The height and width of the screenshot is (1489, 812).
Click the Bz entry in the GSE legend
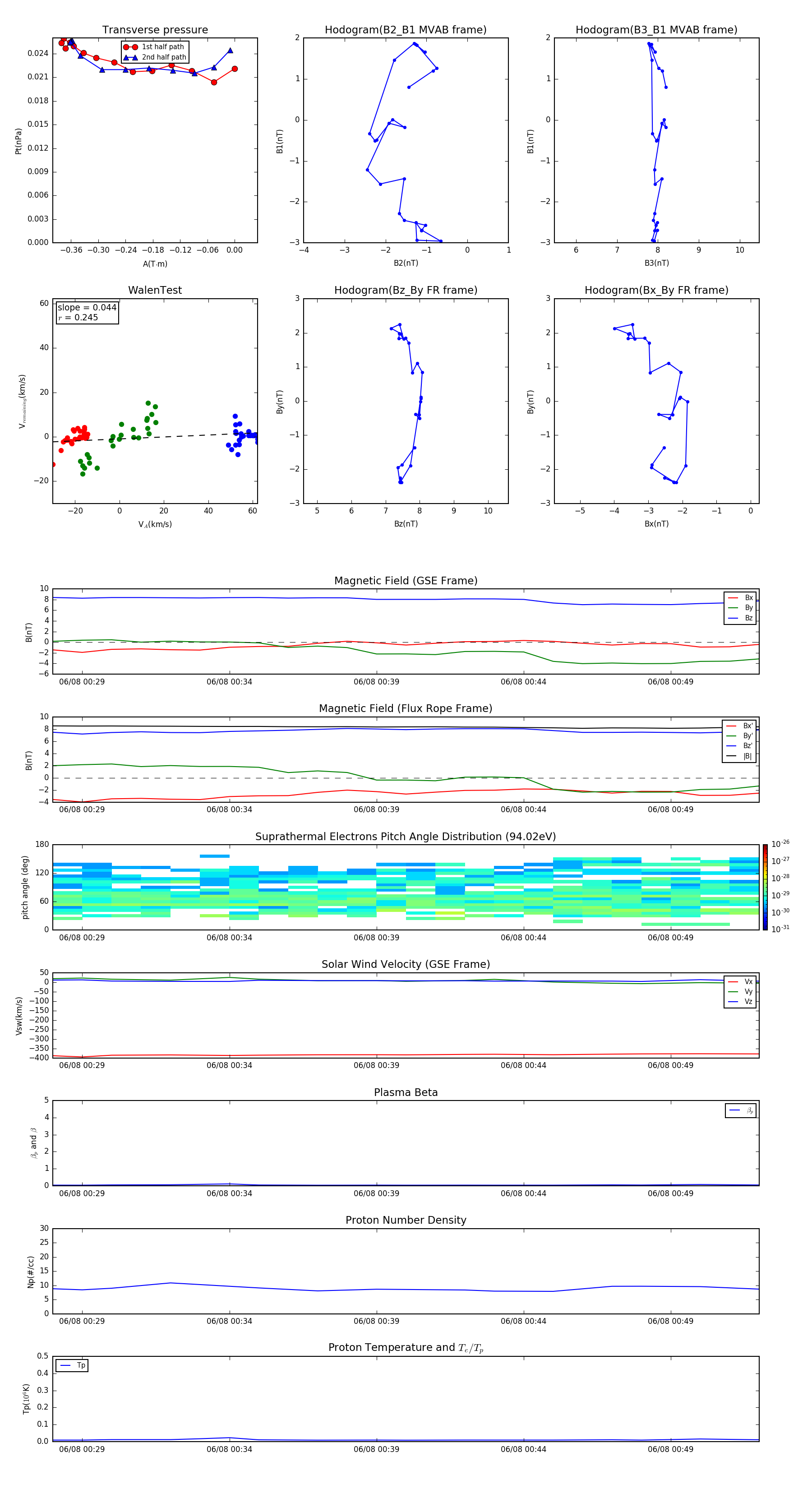[740, 618]
